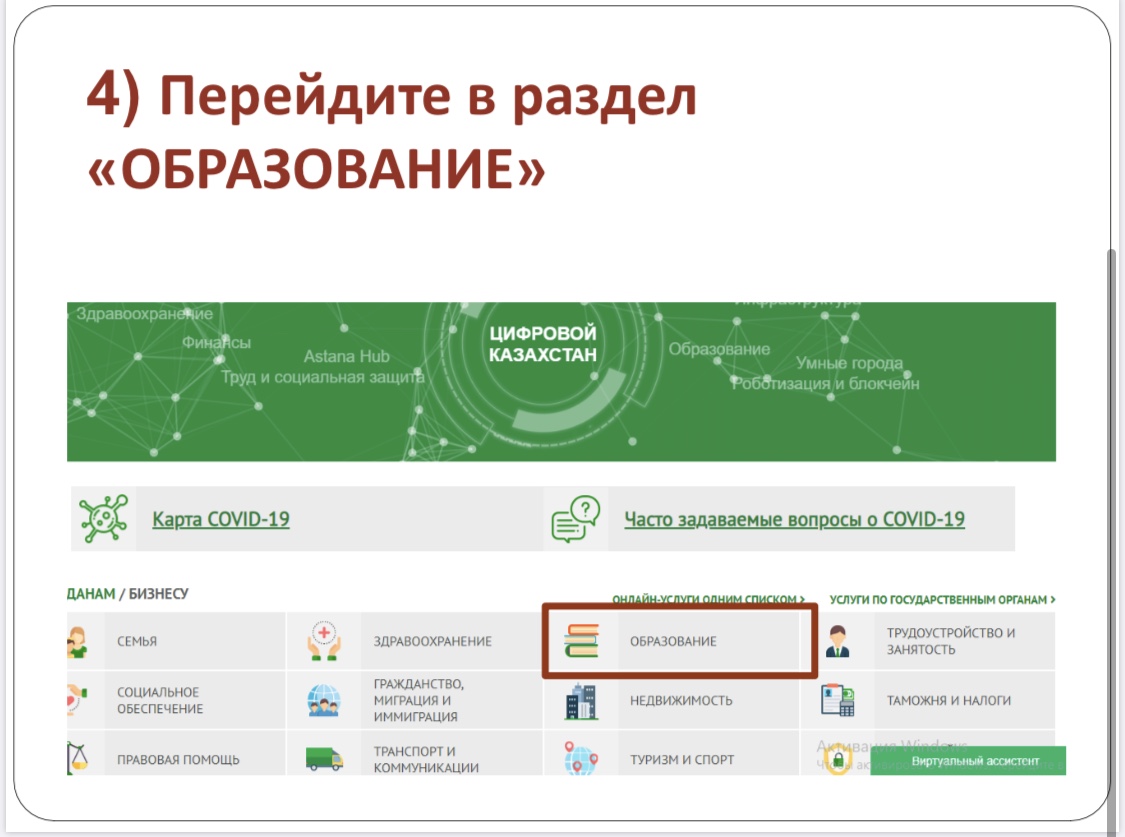Open «Часто задаваемые вопросы о COVID-19» link

pos(794,519)
